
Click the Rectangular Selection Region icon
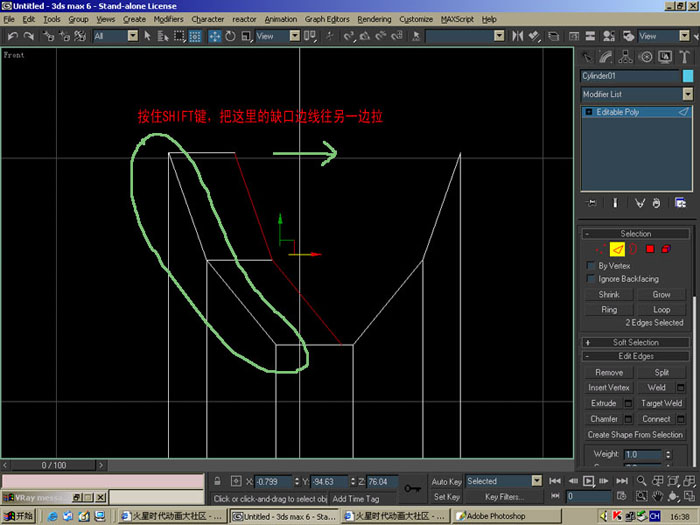point(179,36)
